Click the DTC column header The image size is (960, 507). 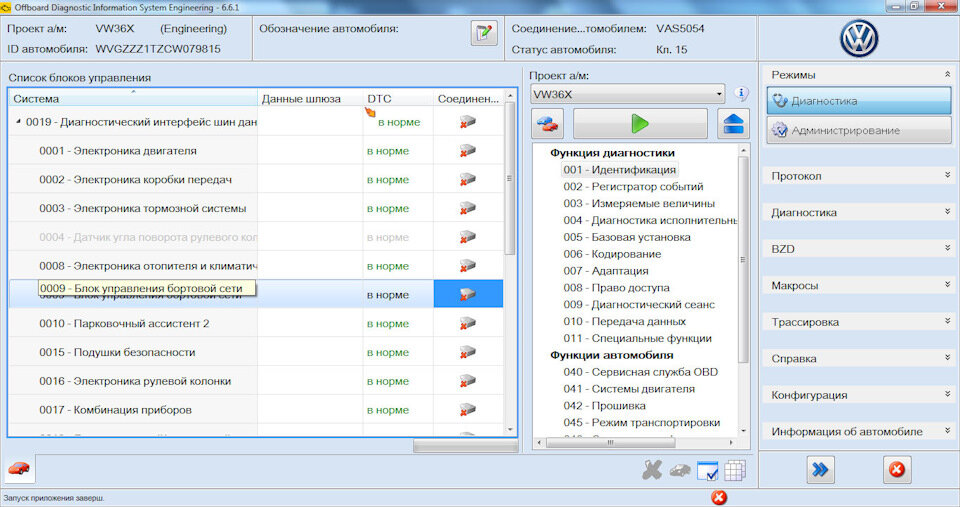click(398, 99)
